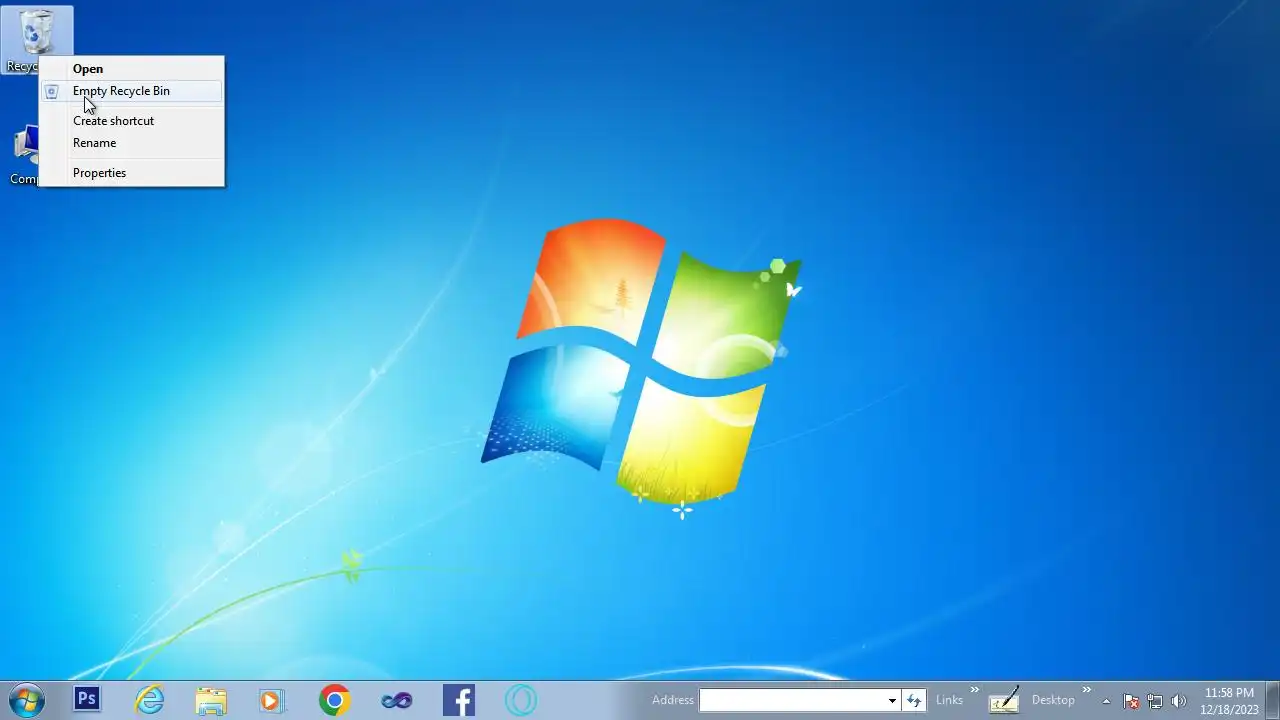
Task: Click the Links toolbar label
Action: point(949,700)
